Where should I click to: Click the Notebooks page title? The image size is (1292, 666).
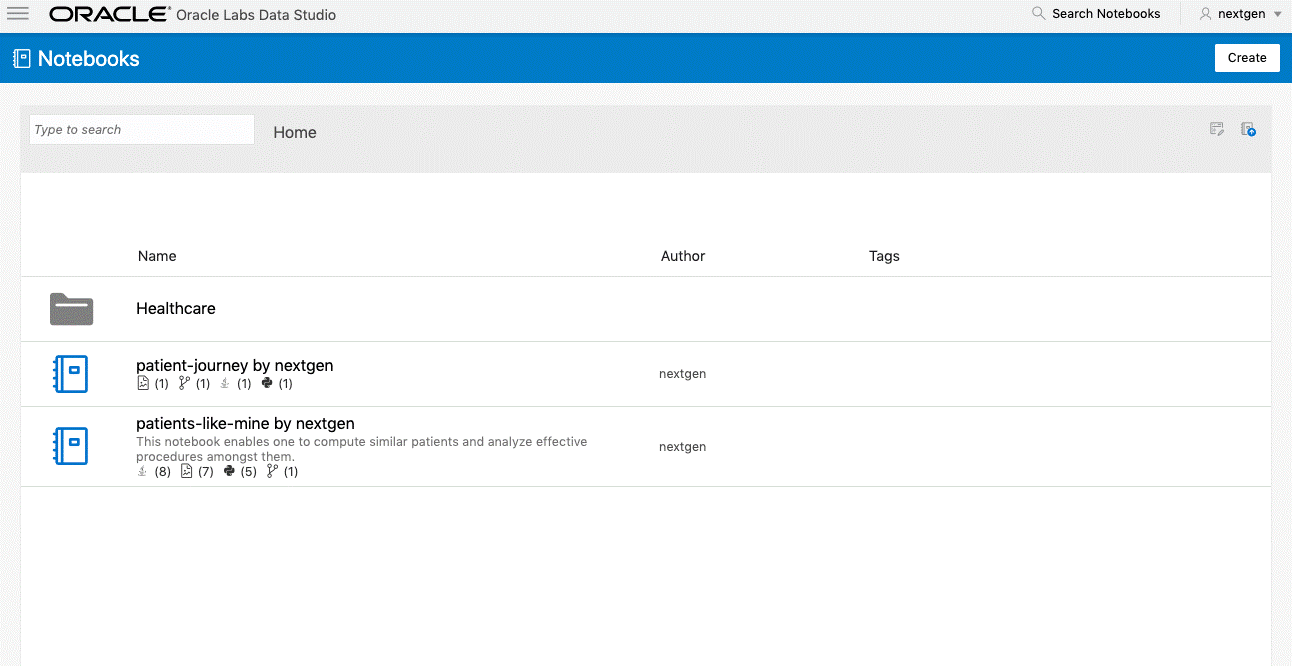89,59
